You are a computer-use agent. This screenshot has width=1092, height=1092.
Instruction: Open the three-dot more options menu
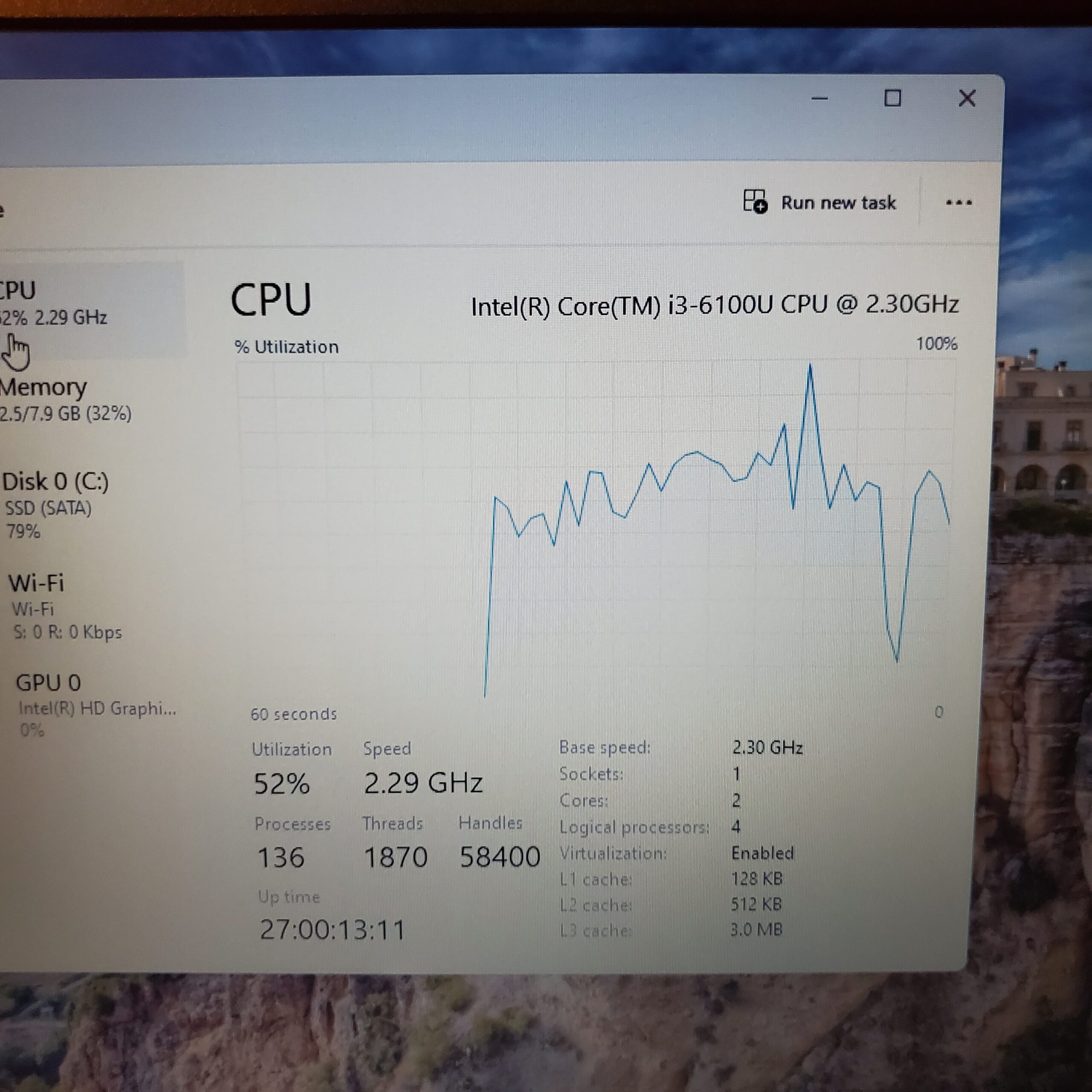958,202
